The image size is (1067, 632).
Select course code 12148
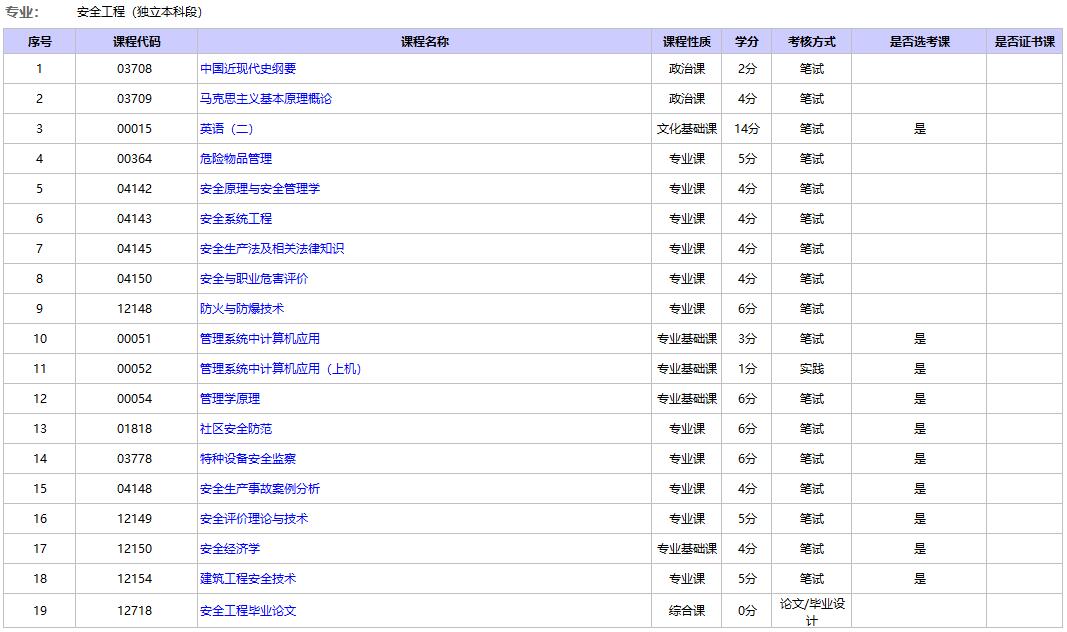click(x=135, y=308)
